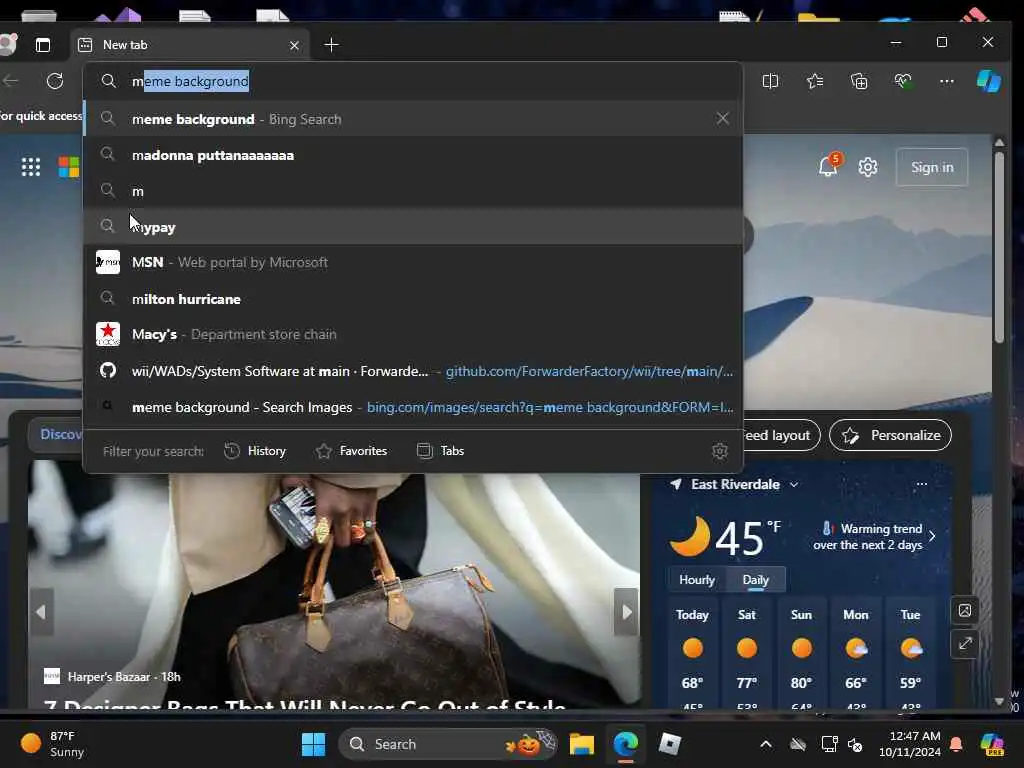Viewport: 1024px width, 768px height.
Task: Open address bar suggestion settings gear
Action: coord(720,451)
